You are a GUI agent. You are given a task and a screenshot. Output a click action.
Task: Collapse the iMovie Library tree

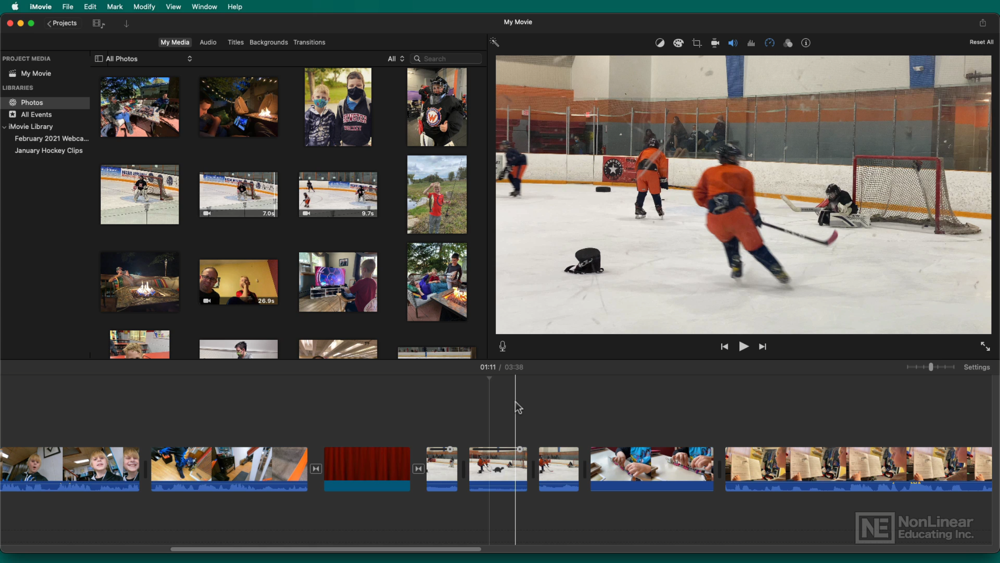click(x=4, y=127)
